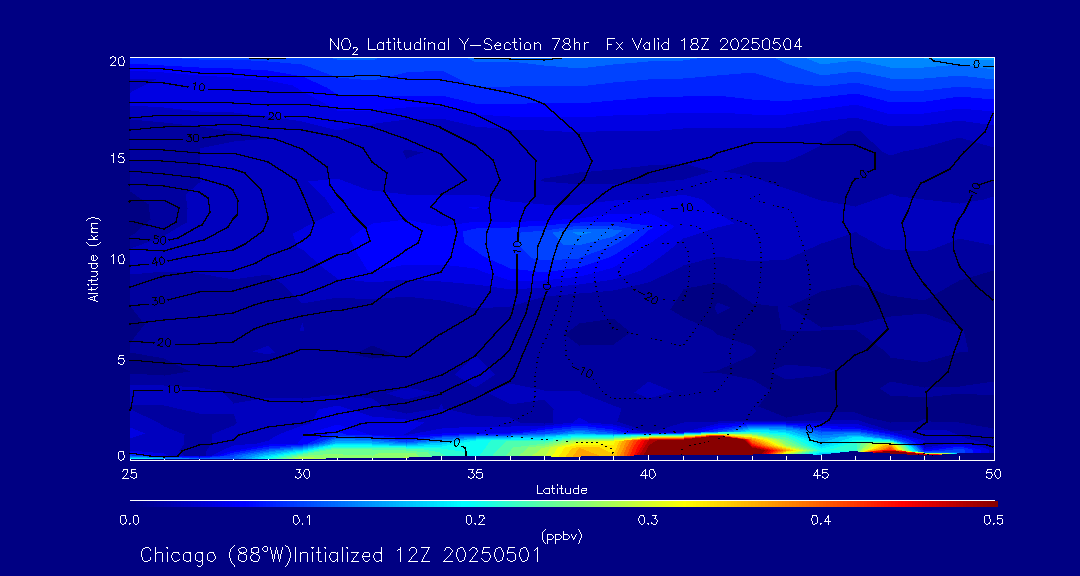Click the contour label 50
This screenshot has width=1080, height=576.
pos(159,240)
